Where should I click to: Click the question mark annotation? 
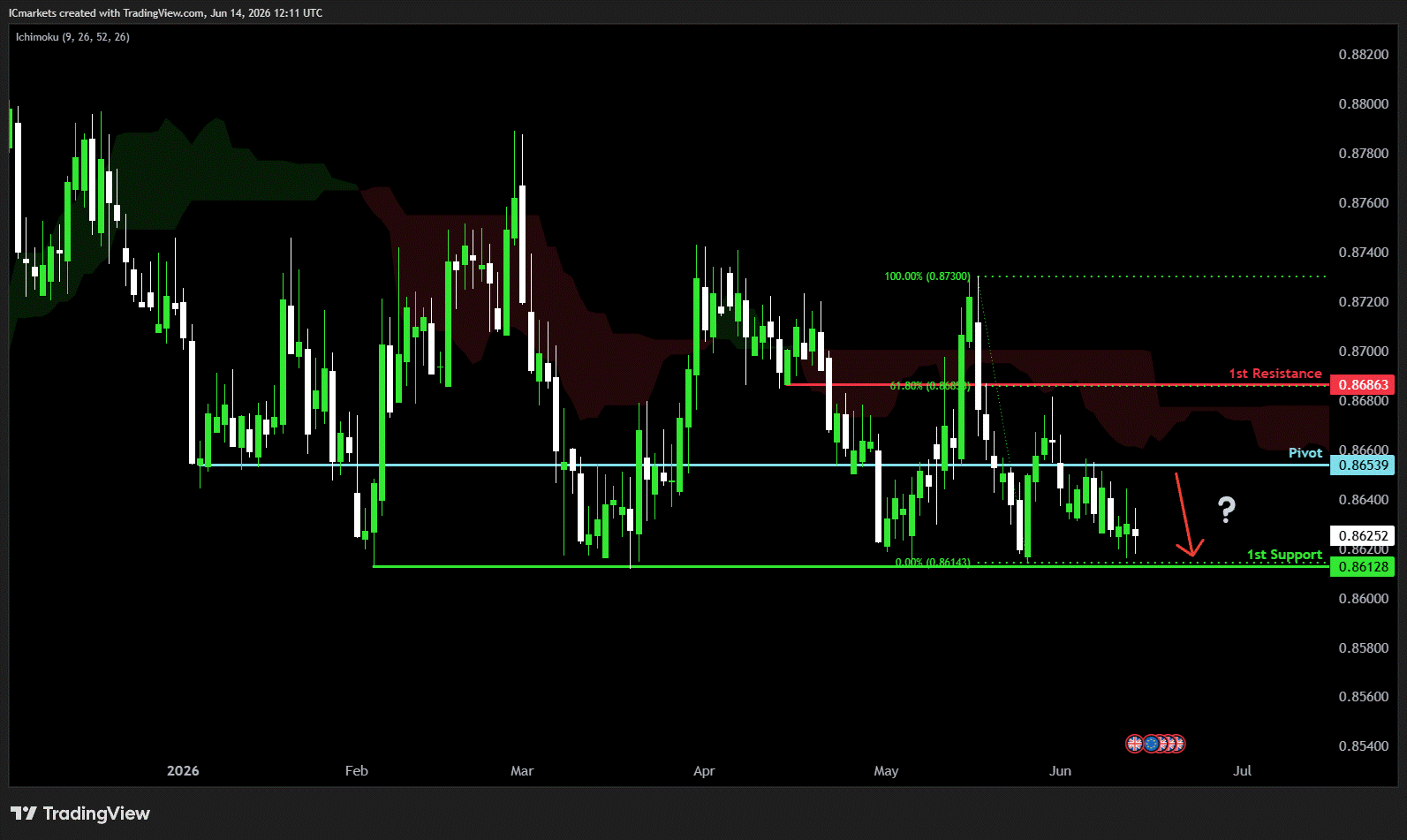click(x=1227, y=509)
